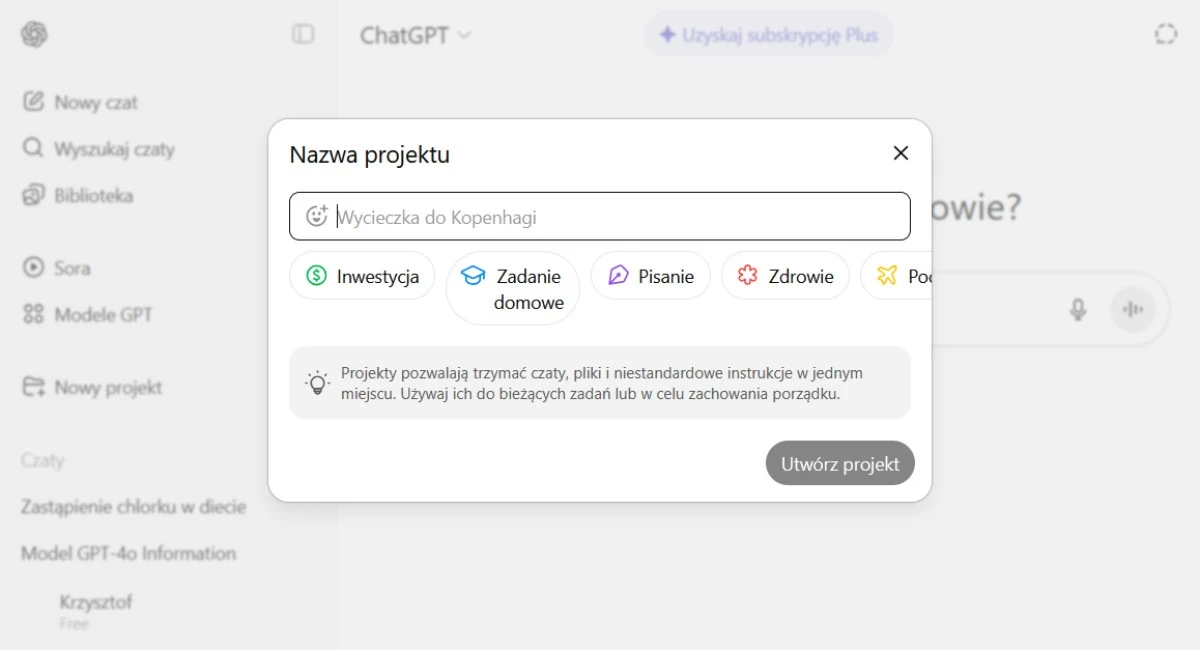Click the green dollar icon on Inwestycja
The height and width of the screenshot is (650, 1200).
pyautogui.click(x=317, y=276)
